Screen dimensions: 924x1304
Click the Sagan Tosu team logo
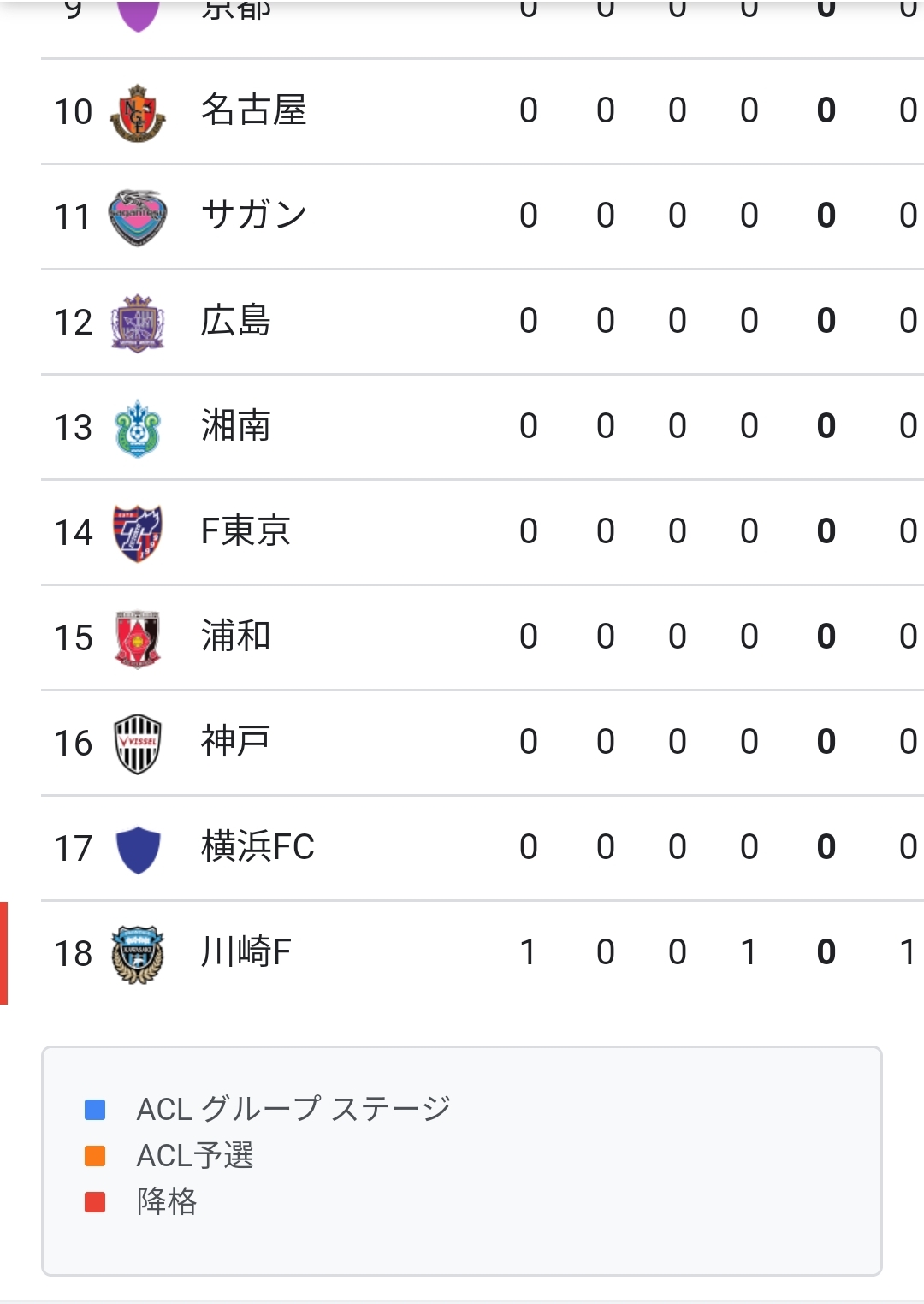click(x=137, y=217)
